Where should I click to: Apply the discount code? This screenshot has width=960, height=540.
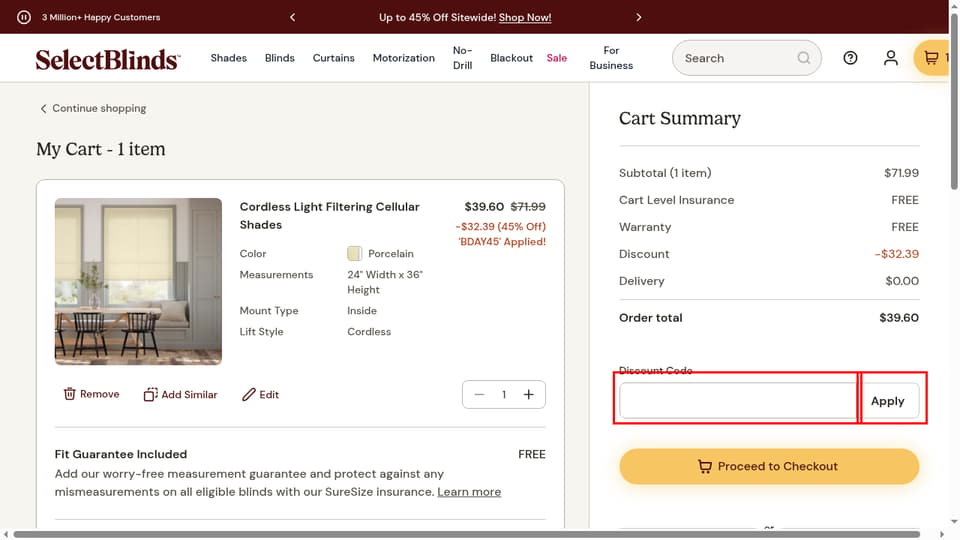pyautogui.click(x=887, y=401)
